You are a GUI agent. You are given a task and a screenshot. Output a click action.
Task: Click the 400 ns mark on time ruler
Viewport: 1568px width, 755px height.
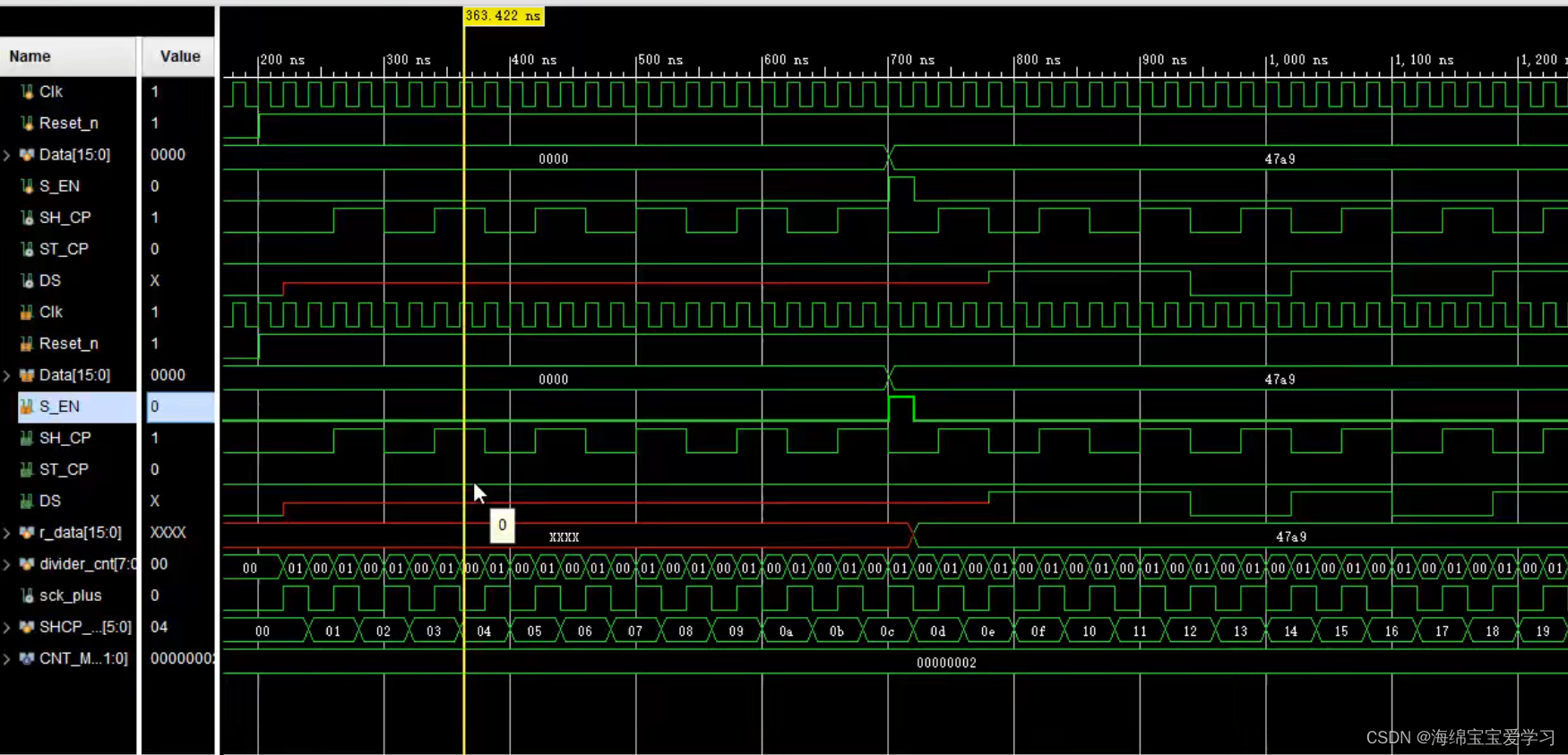pyautogui.click(x=534, y=60)
